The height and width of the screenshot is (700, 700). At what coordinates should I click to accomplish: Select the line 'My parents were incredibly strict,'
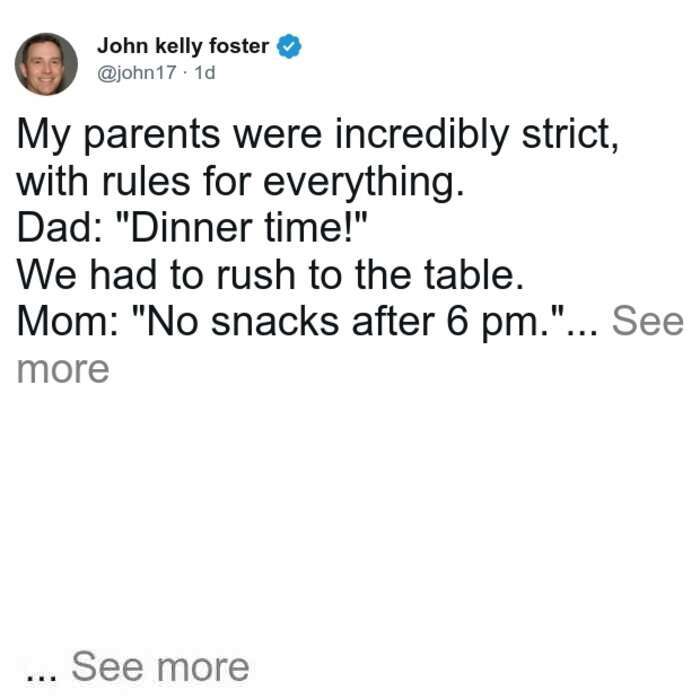[318, 134]
